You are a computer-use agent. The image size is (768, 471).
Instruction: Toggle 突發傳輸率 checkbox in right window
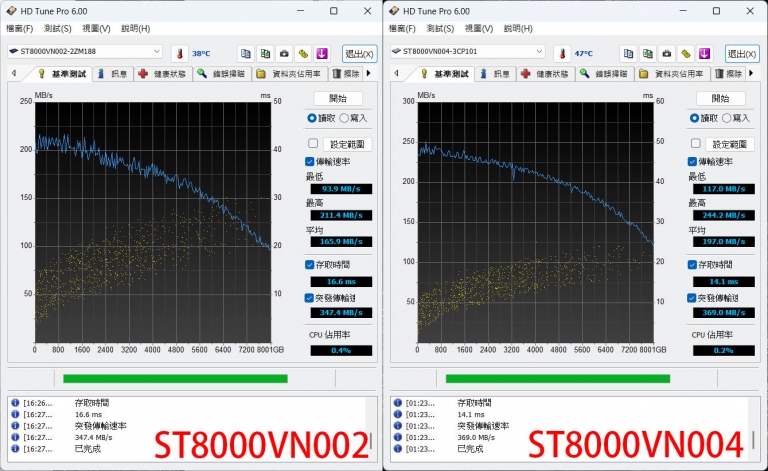click(x=692, y=298)
